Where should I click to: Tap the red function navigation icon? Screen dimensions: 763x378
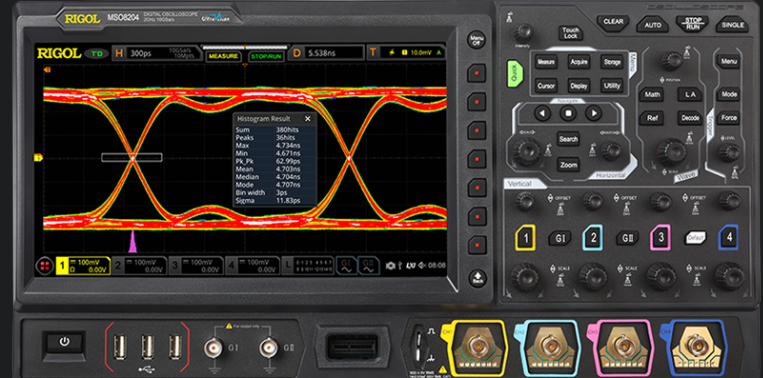[x=44, y=266]
